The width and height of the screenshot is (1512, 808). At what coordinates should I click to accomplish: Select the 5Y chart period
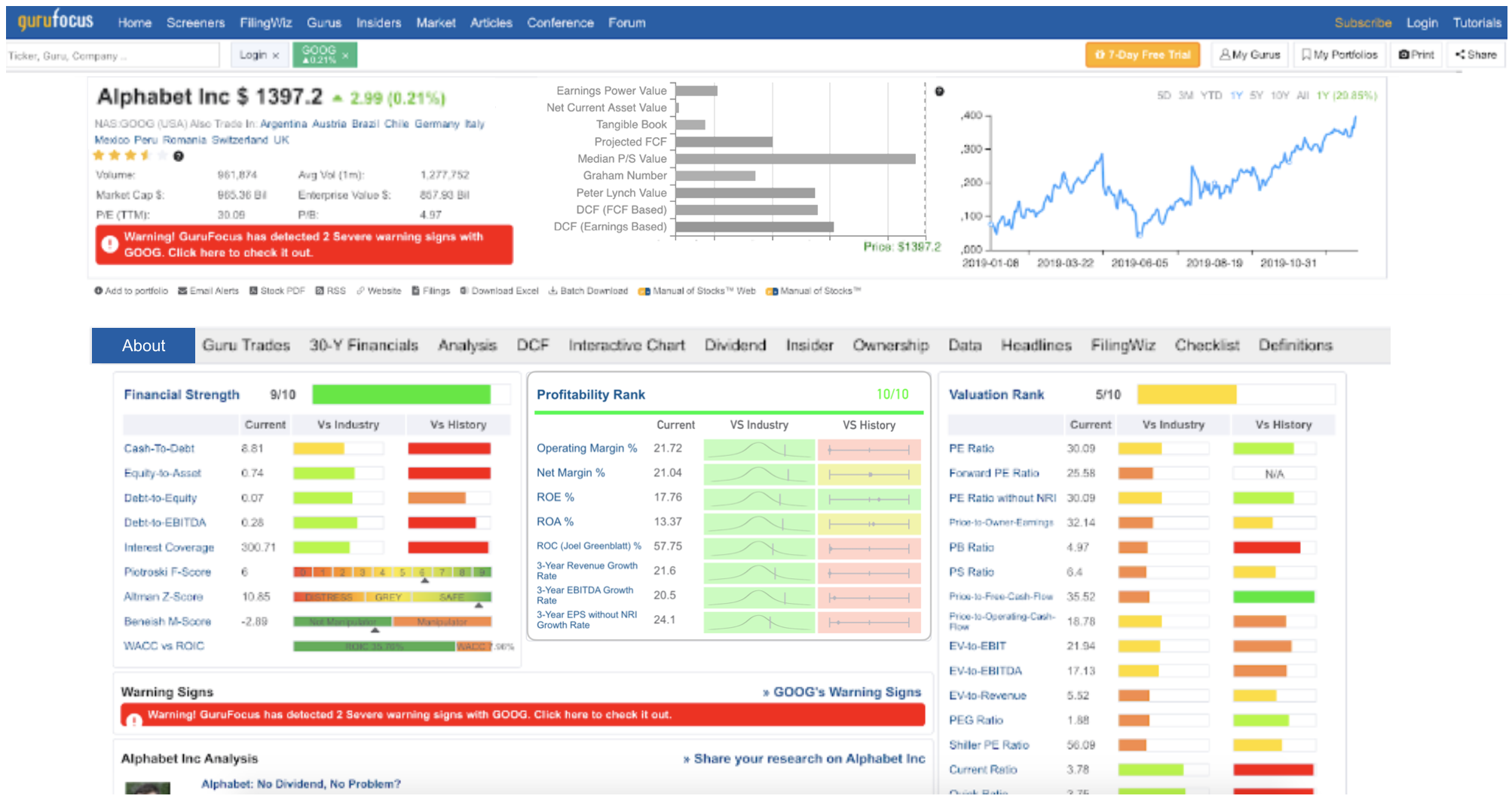point(1256,96)
